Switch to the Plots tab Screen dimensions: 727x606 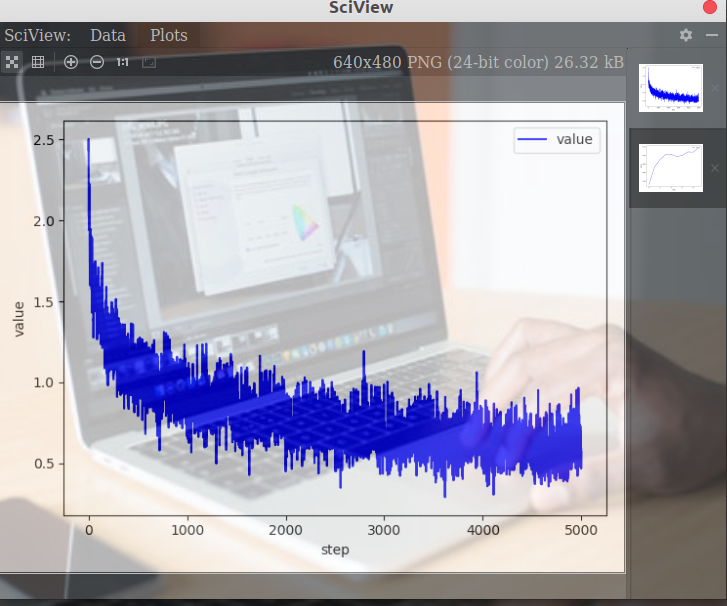[169, 35]
